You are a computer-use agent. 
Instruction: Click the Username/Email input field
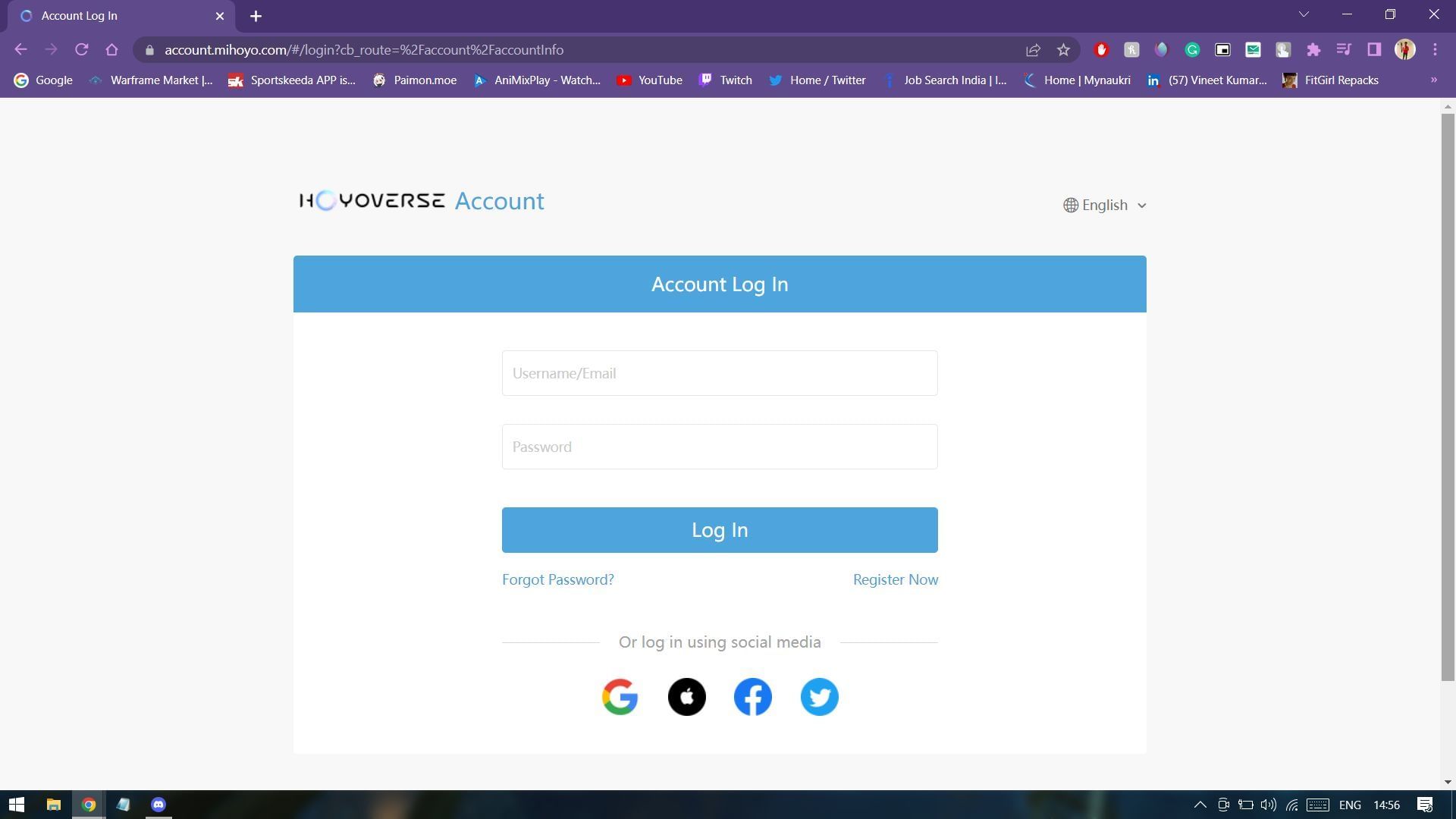719,373
